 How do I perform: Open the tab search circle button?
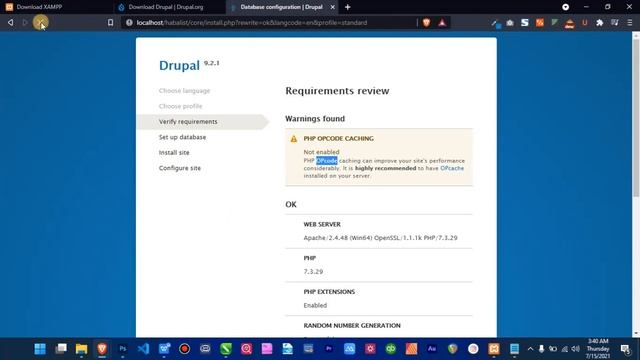565,7
